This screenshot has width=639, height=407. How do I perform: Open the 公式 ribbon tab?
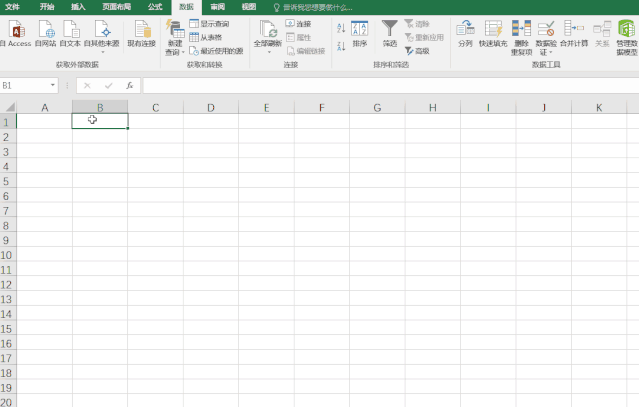point(155,7)
